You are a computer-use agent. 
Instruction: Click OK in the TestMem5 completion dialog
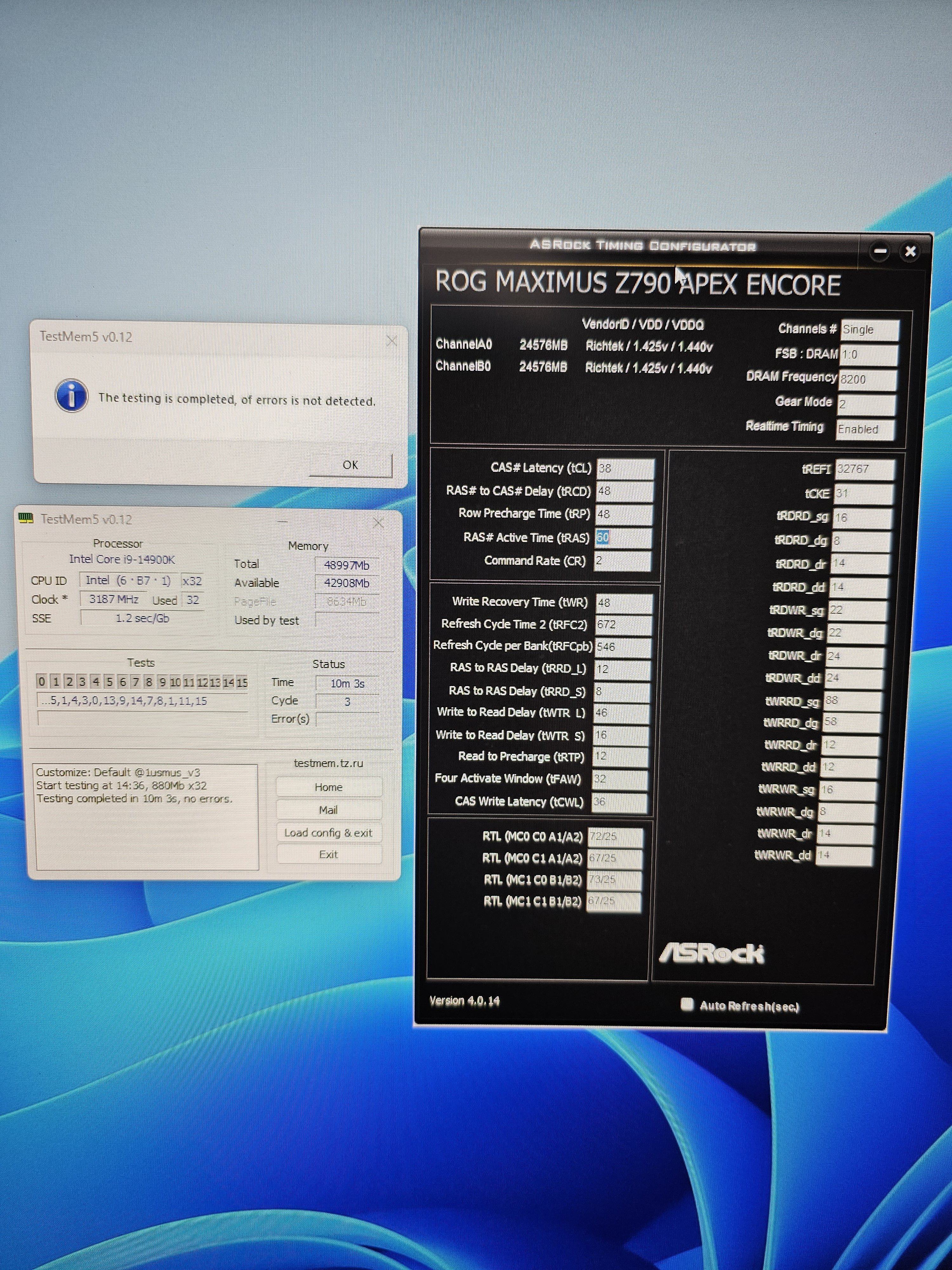tap(351, 465)
